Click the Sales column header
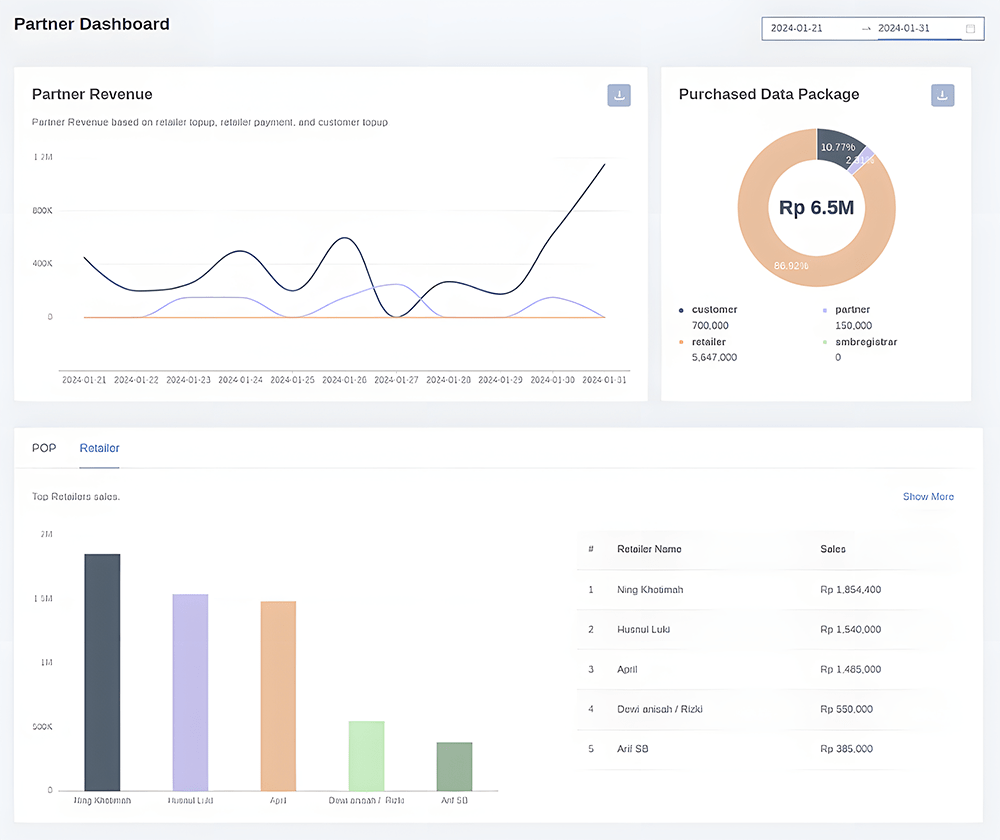Viewport: 1000px width, 840px height. 833,549
